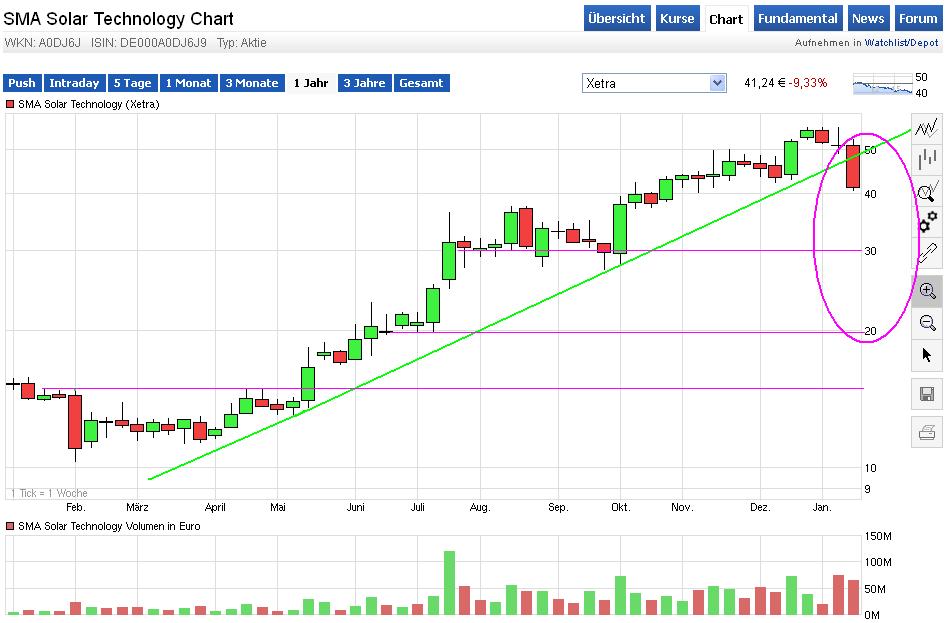Select the pencil drawing tool
The width and height of the screenshot is (945, 623).
(928, 252)
